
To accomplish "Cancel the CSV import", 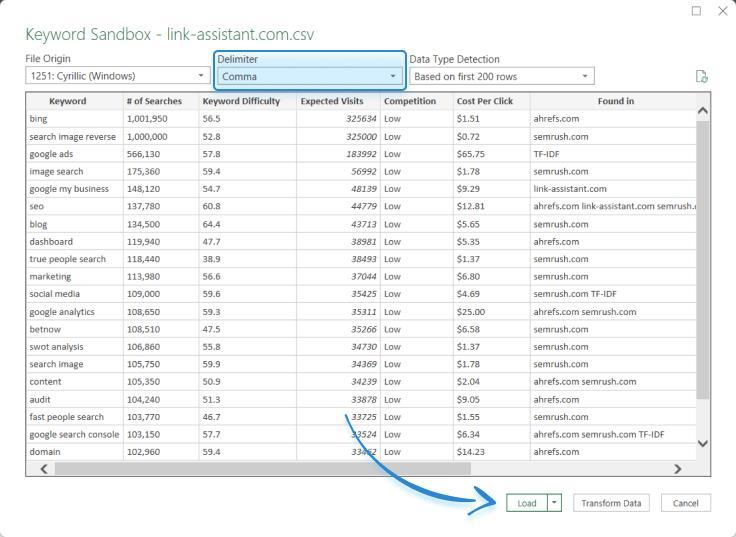I will point(685,503).
